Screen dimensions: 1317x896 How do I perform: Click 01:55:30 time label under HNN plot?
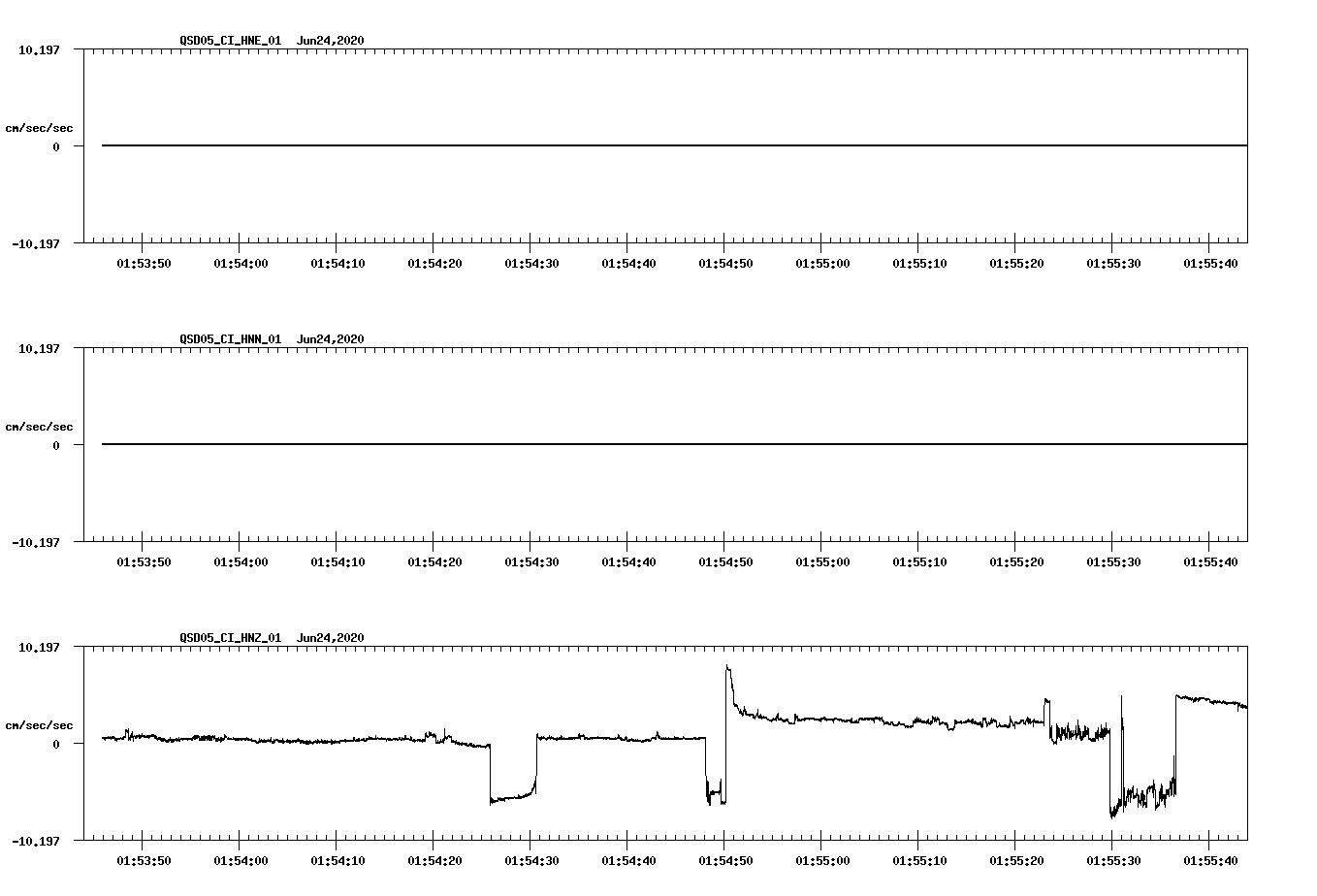(x=1113, y=561)
